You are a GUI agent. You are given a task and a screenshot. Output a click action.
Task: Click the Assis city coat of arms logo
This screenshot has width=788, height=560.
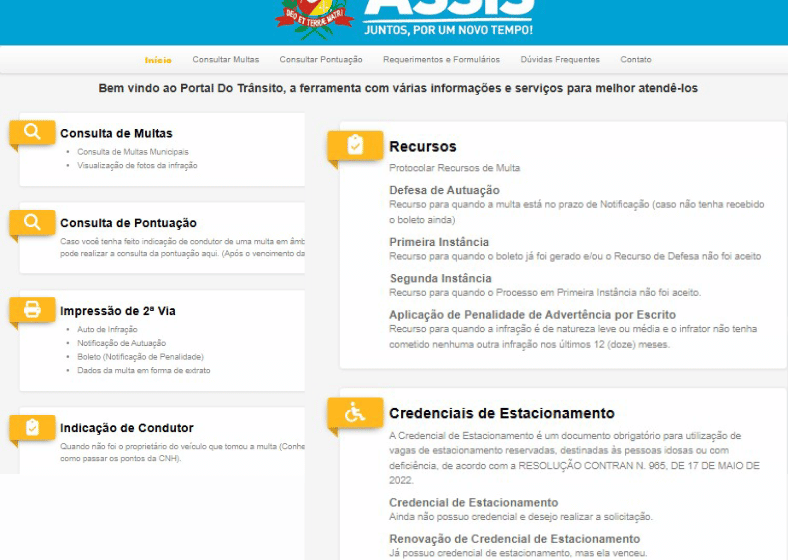pyautogui.click(x=314, y=17)
